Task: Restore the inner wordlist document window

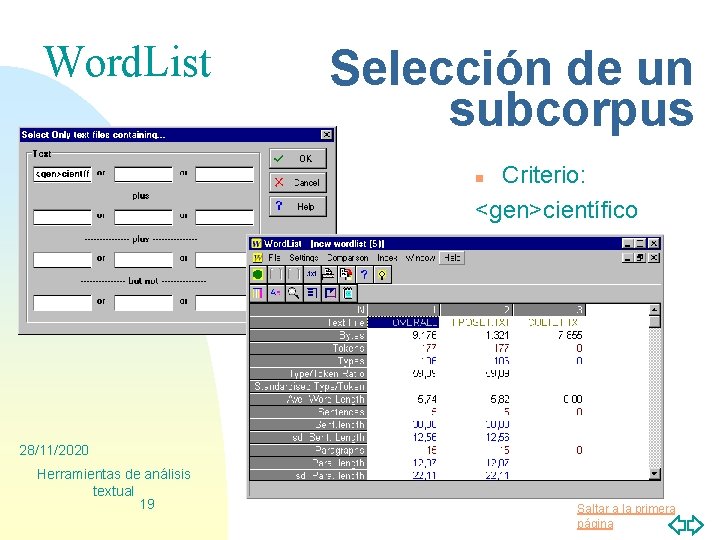Action: pyautogui.click(x=640, y=258)
